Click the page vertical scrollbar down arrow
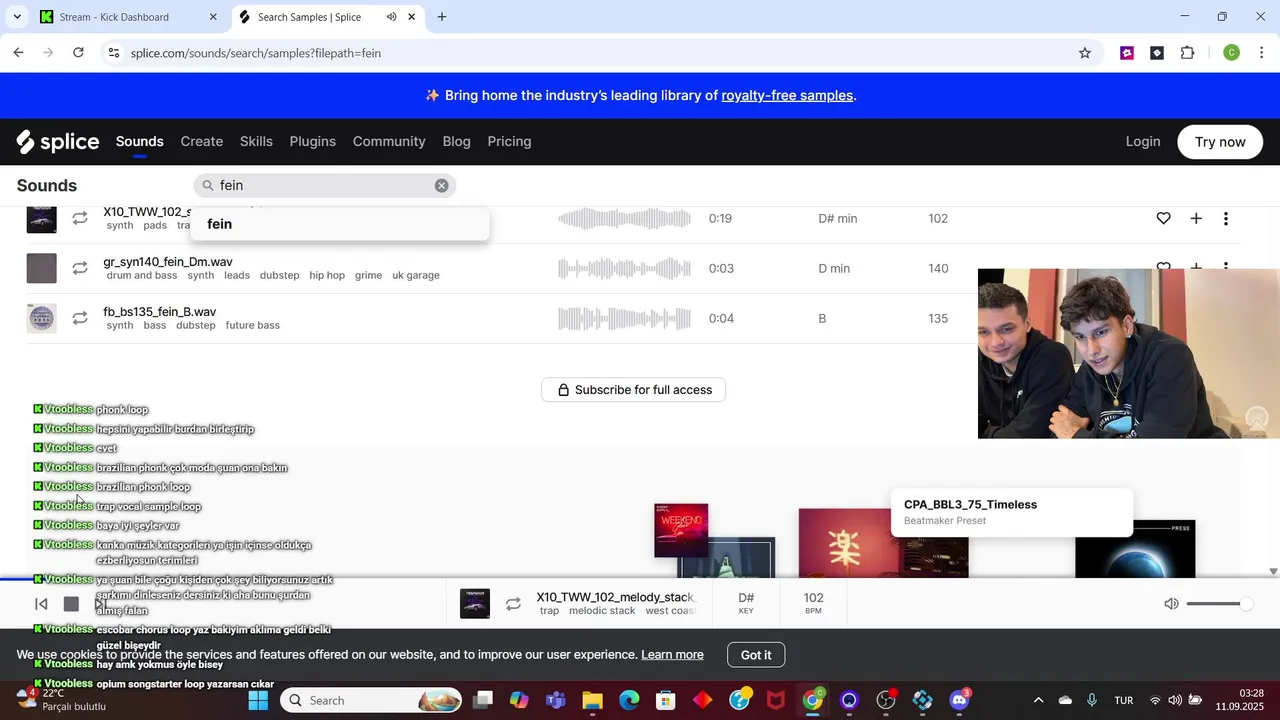Image resolution: width=1280 pixels, height=720 pixels. (1273, 572)
